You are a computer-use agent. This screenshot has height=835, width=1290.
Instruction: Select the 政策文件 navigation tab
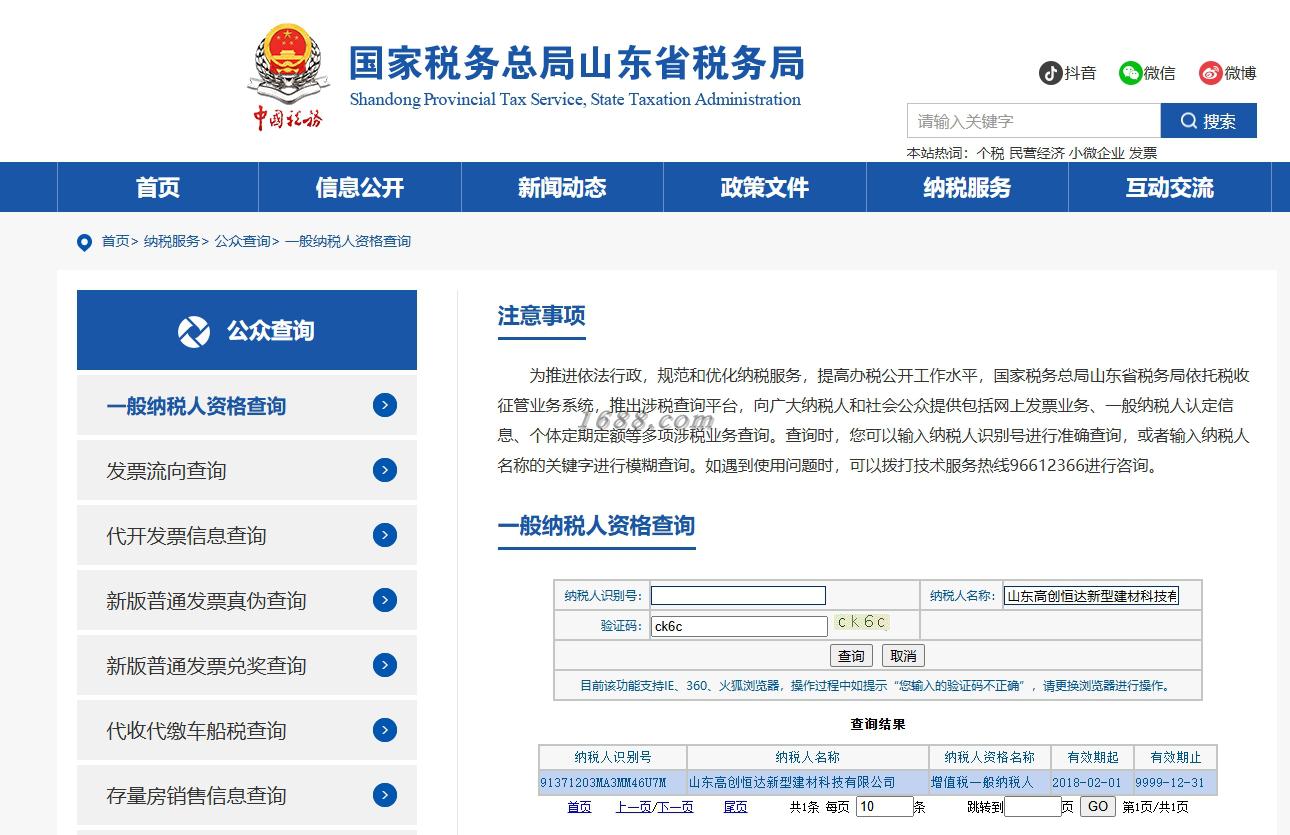pyautogui.click(x=765, y=187)
